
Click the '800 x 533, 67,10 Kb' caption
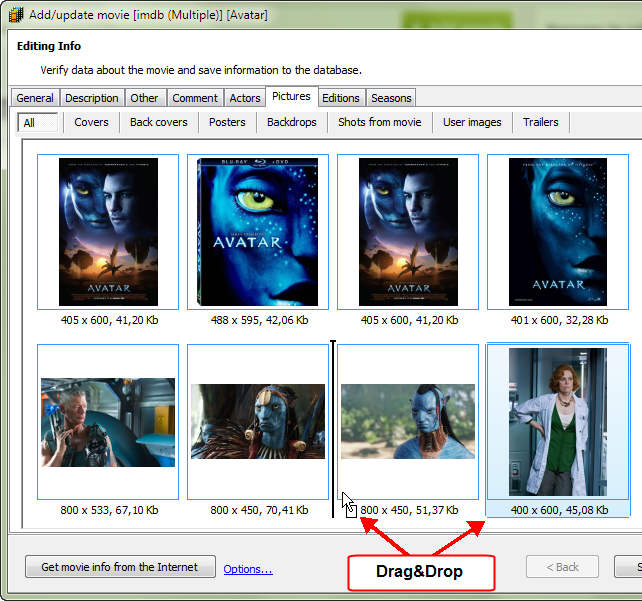[109, 510]
